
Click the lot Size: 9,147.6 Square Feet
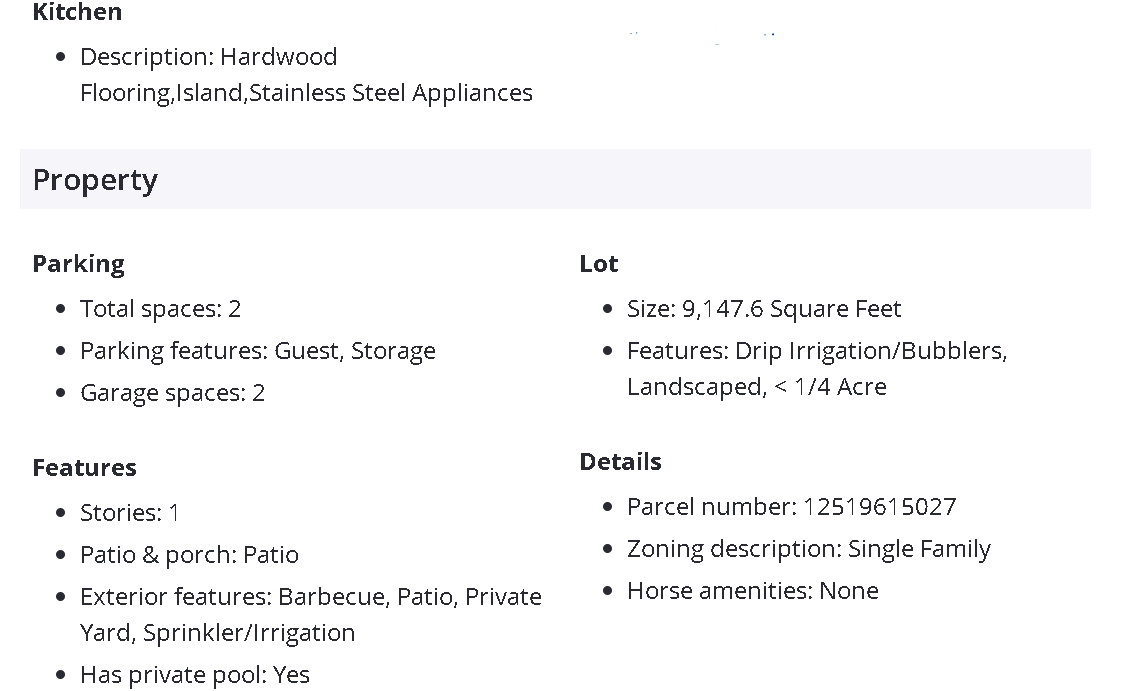pos(764,309)
